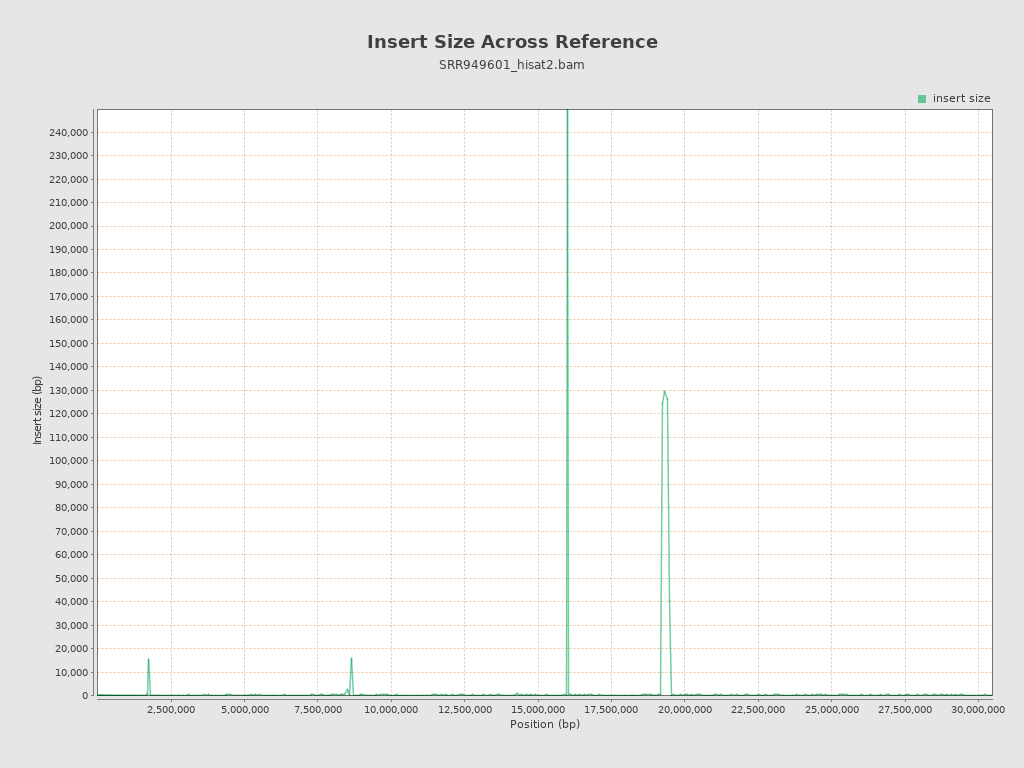The image size is (1024, 768).
Task: Select the 'insert size' legend label
Action: point(961,99)
